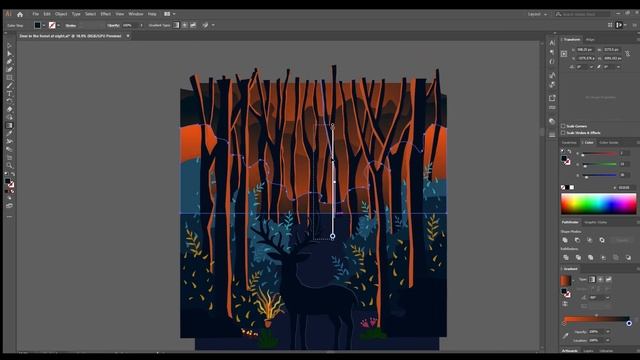The width and height of the screenshot is (640, 360).
Task: Open control bar Stroke color dropdown
Action: tap(58, 25)
